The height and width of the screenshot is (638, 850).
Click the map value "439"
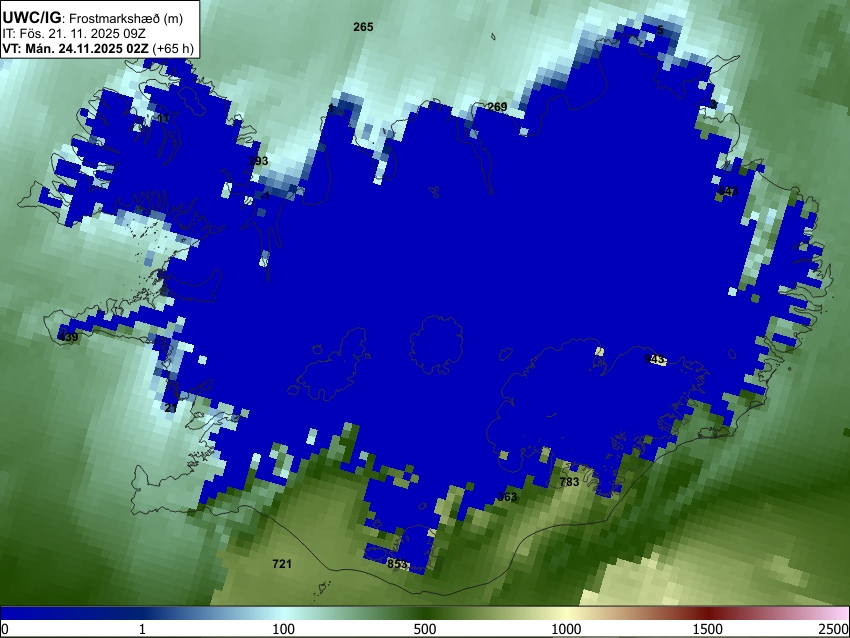(x=68, y=337)
